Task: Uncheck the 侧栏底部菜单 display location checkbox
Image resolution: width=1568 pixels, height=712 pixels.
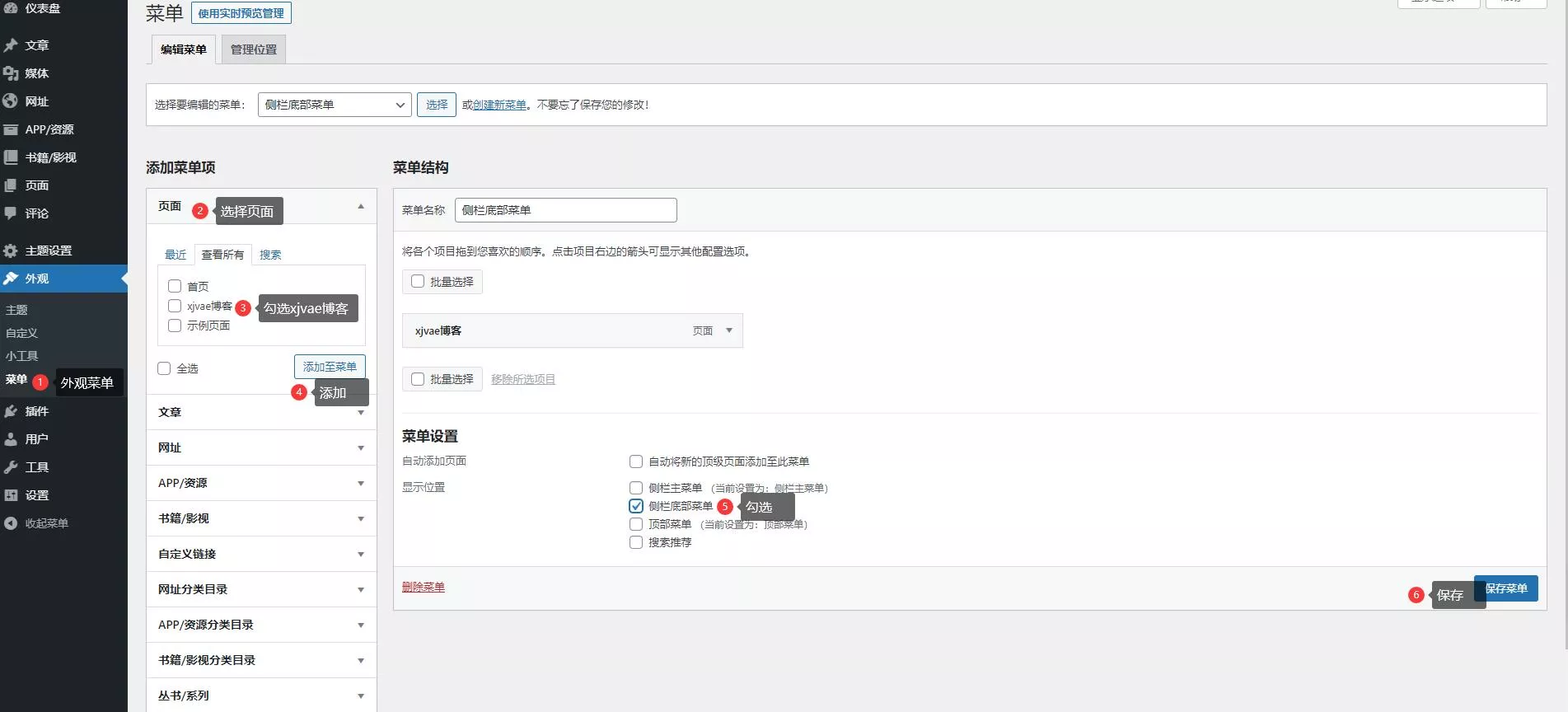Action: [636, 506]
